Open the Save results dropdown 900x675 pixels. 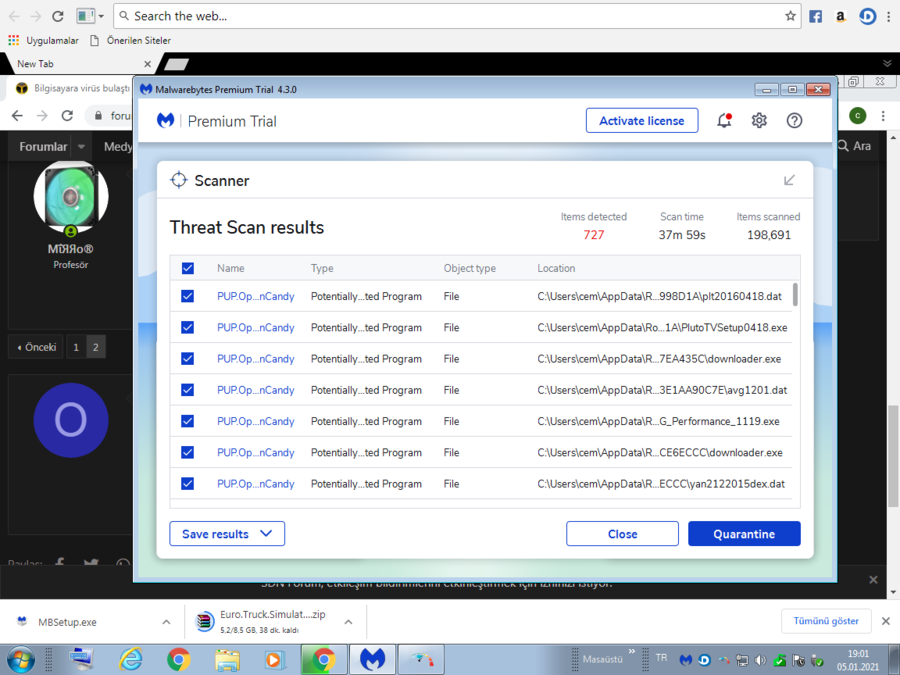pyautogui.click(x=227, y=534)
